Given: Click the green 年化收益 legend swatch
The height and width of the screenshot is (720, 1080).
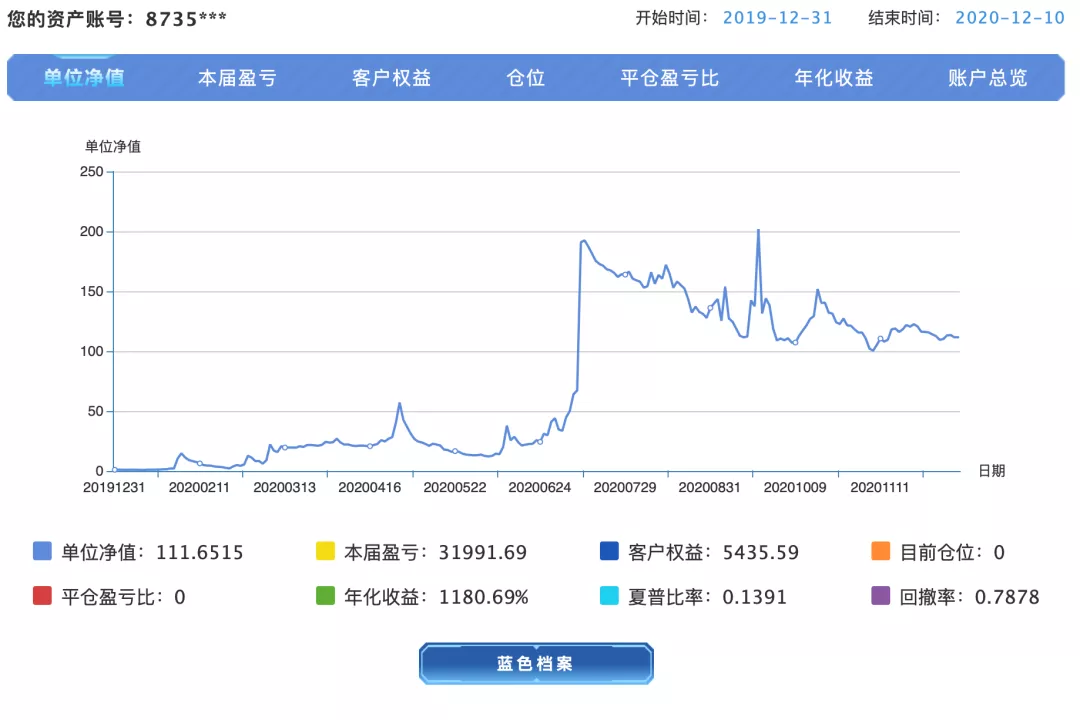Looking at the screenshot, I should (325, 595).
